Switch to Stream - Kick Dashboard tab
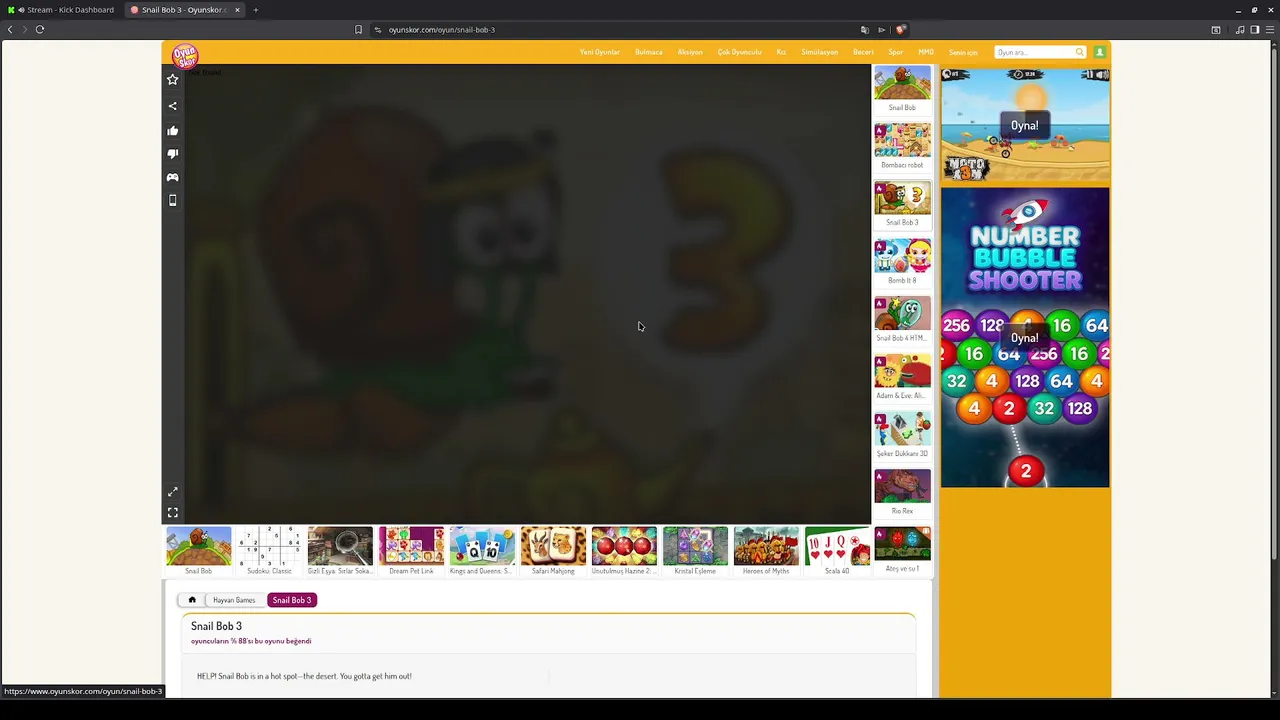Screen dimensions: 1280x720 (x=61, y=10)
